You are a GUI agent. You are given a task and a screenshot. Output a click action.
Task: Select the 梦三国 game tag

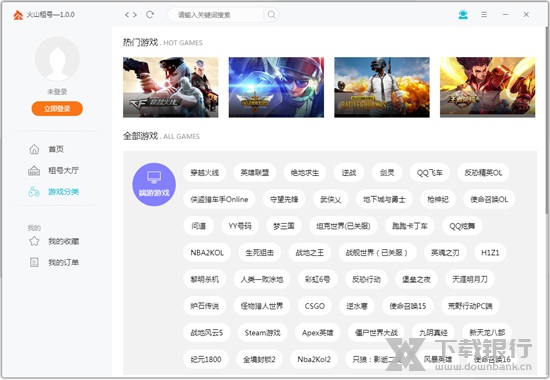284,226
